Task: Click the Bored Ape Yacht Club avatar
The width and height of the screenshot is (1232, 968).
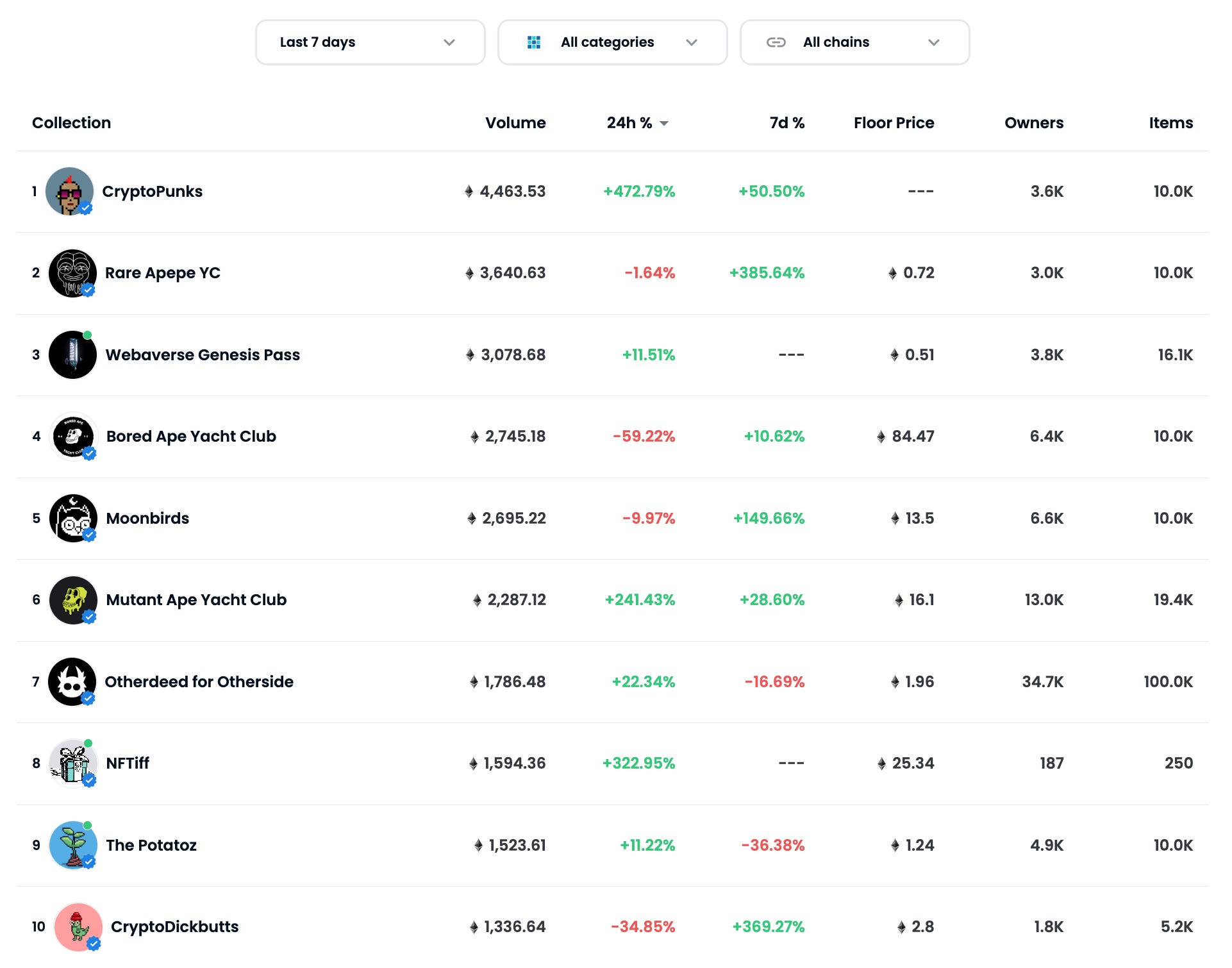Action: 72,437
